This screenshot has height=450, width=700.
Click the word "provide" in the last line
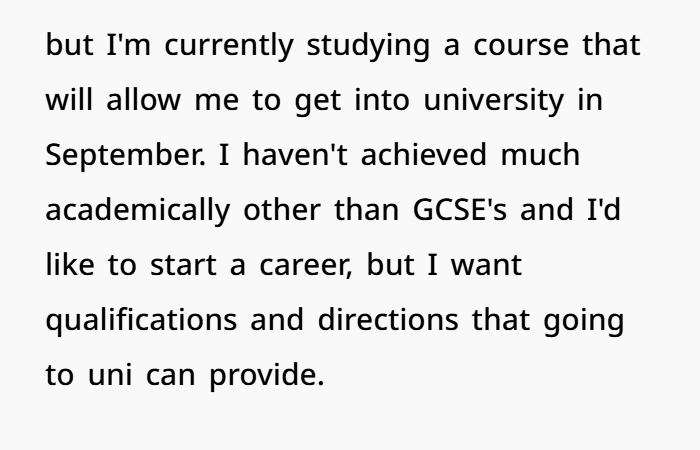(264, 377)
